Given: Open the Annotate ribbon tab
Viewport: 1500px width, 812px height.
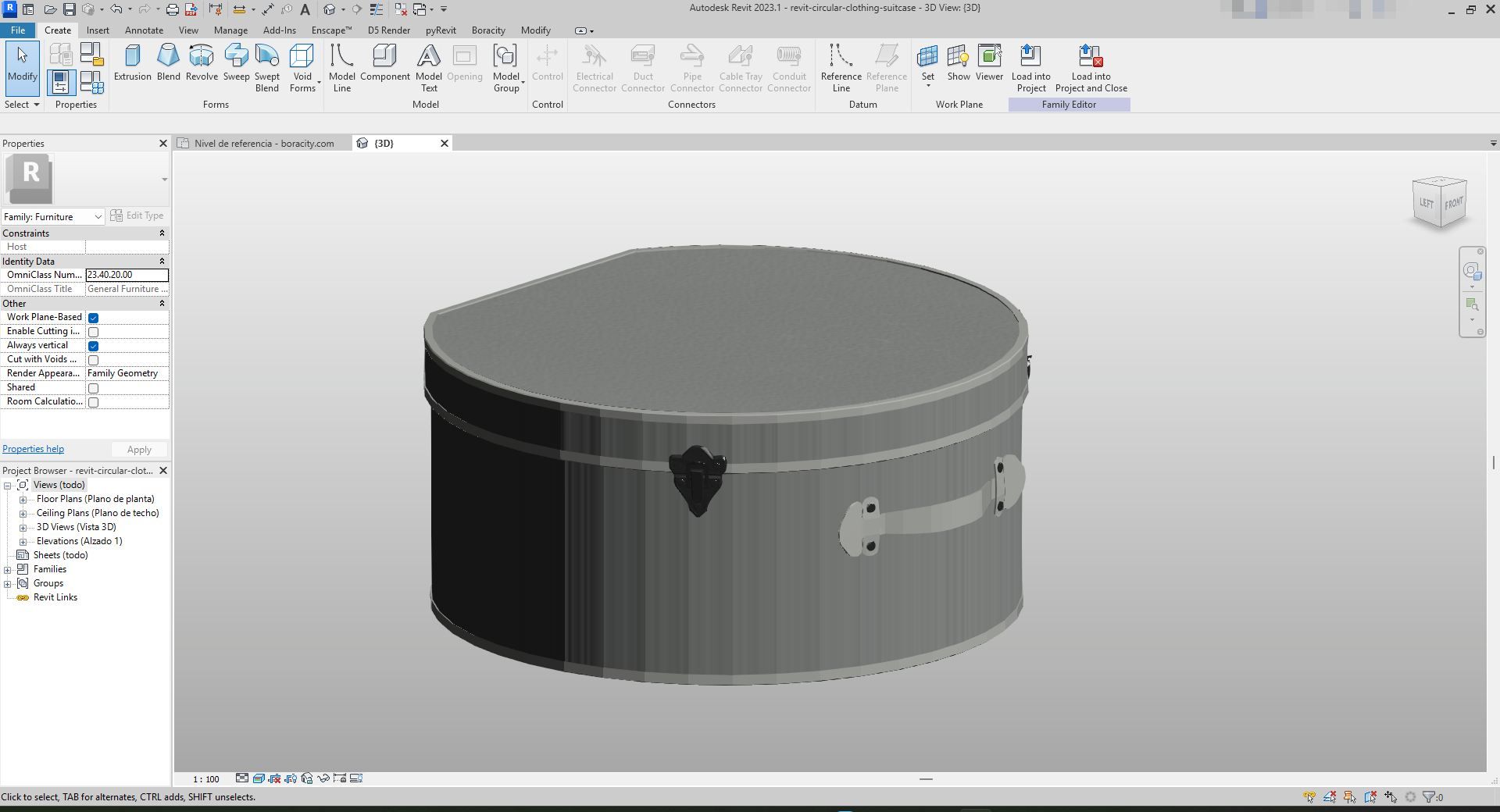Looking at the screenshot, I should pos(144,30).
